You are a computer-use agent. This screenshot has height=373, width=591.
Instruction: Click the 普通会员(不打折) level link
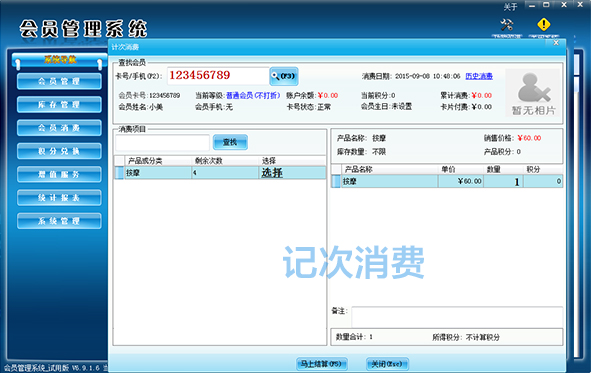(253, 95)
